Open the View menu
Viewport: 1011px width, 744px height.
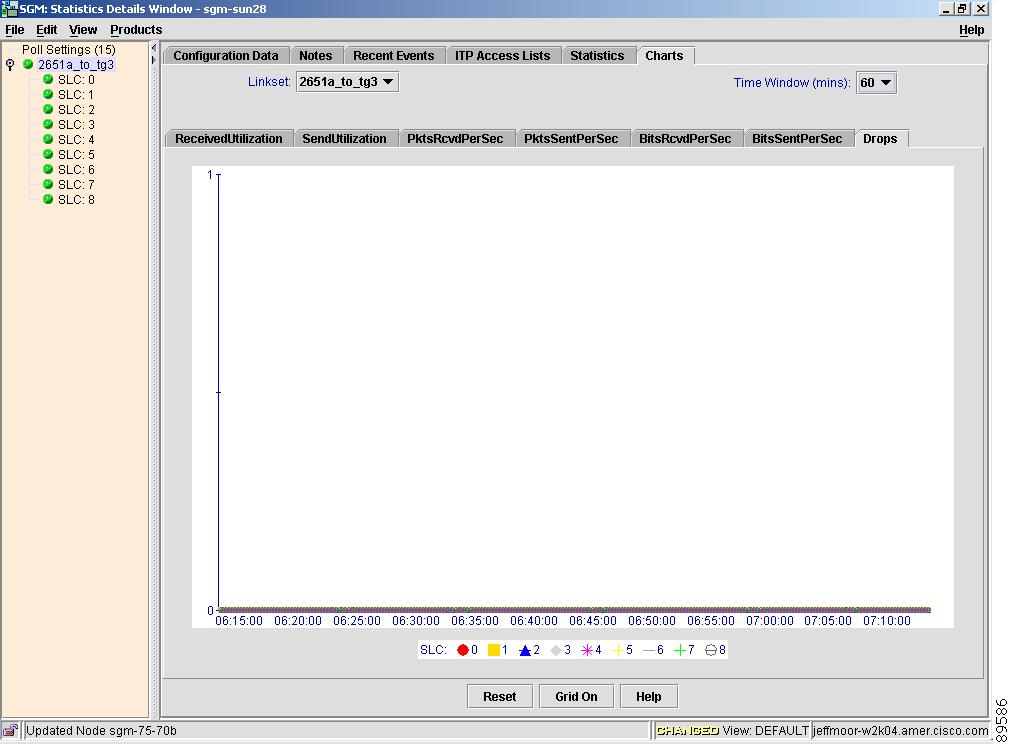[x=83, y=30]
